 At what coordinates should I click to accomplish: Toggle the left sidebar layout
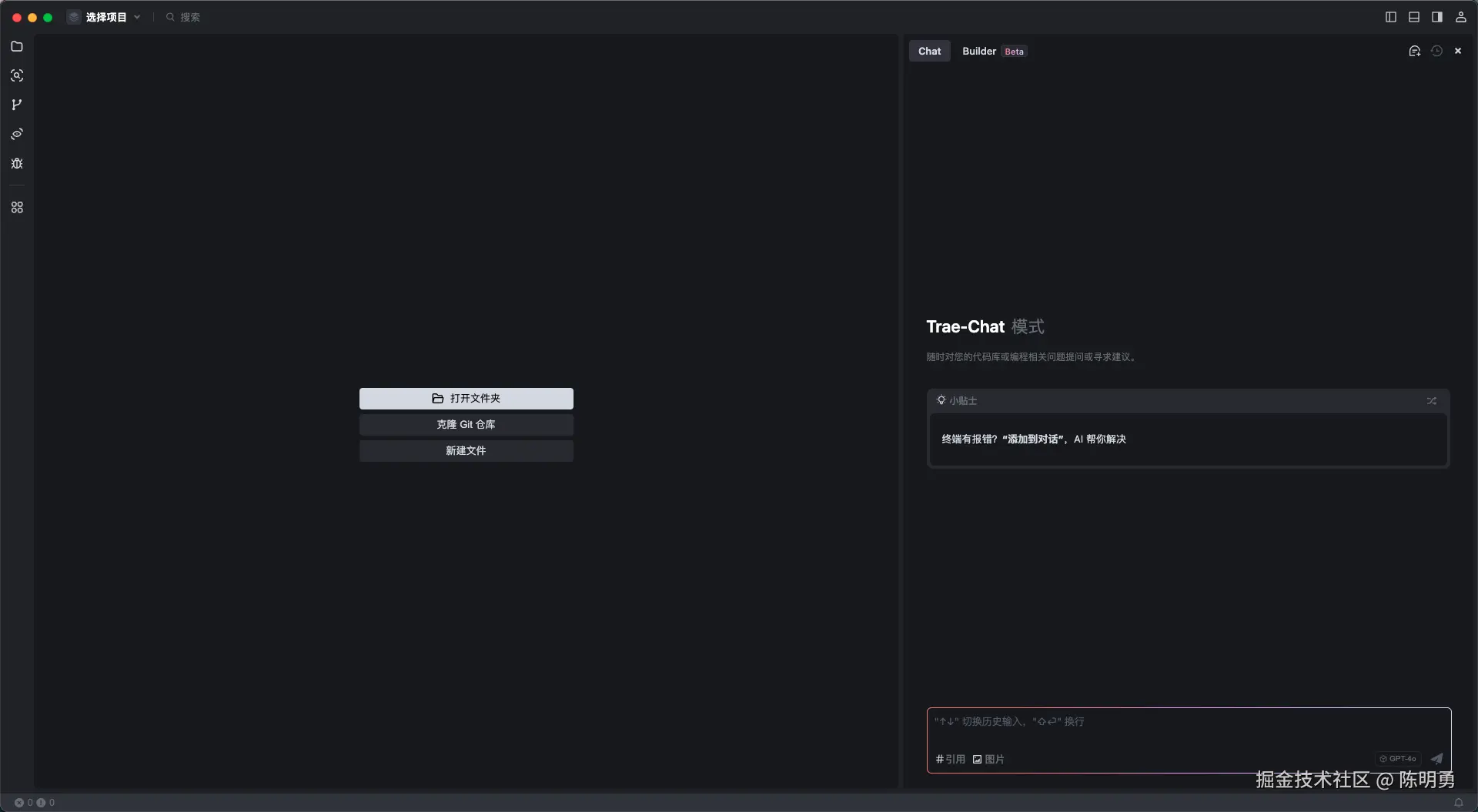click(x=1391, y=17)
